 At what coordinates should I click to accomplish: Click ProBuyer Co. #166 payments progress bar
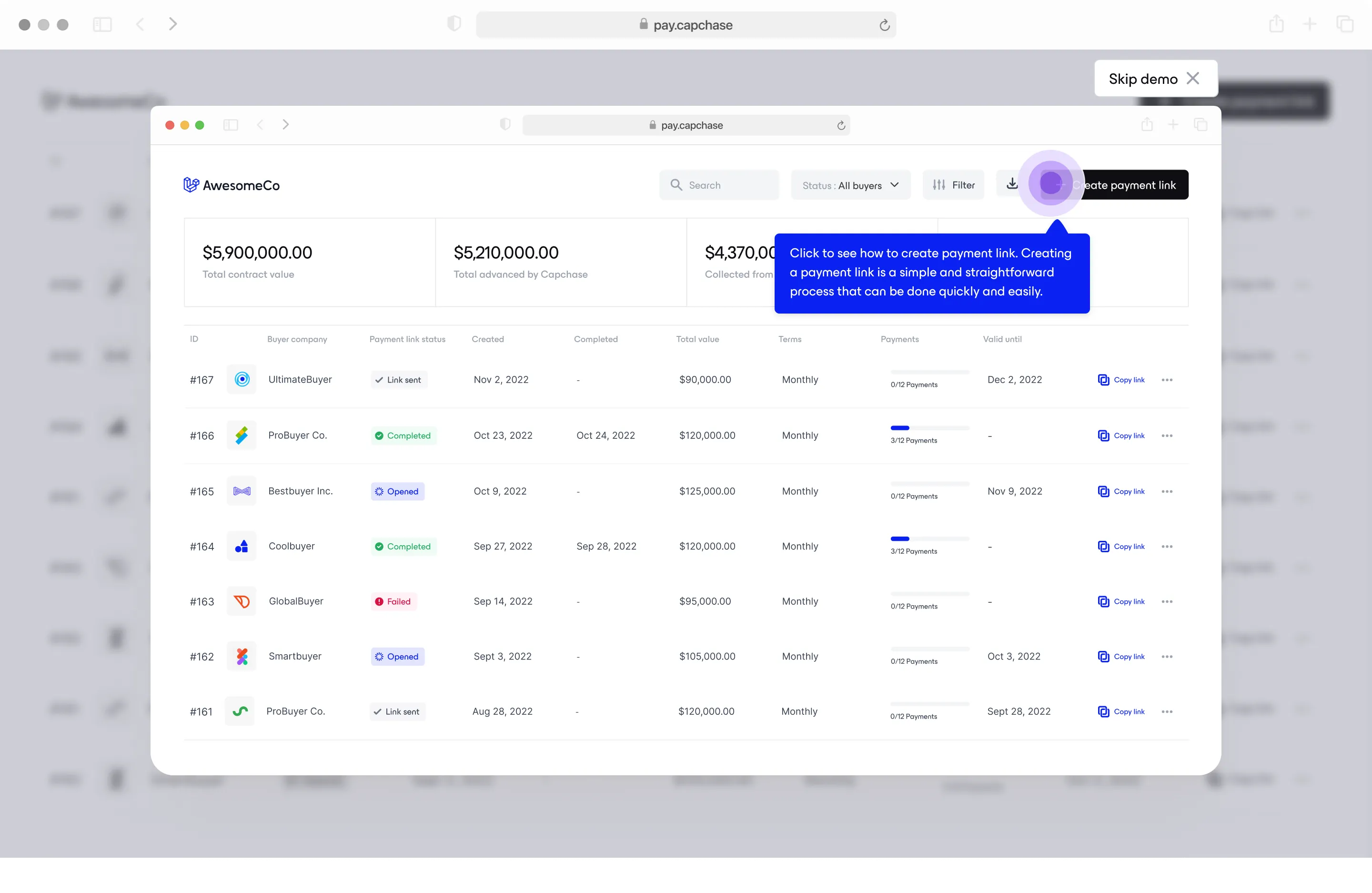click(x=929, y=428)
